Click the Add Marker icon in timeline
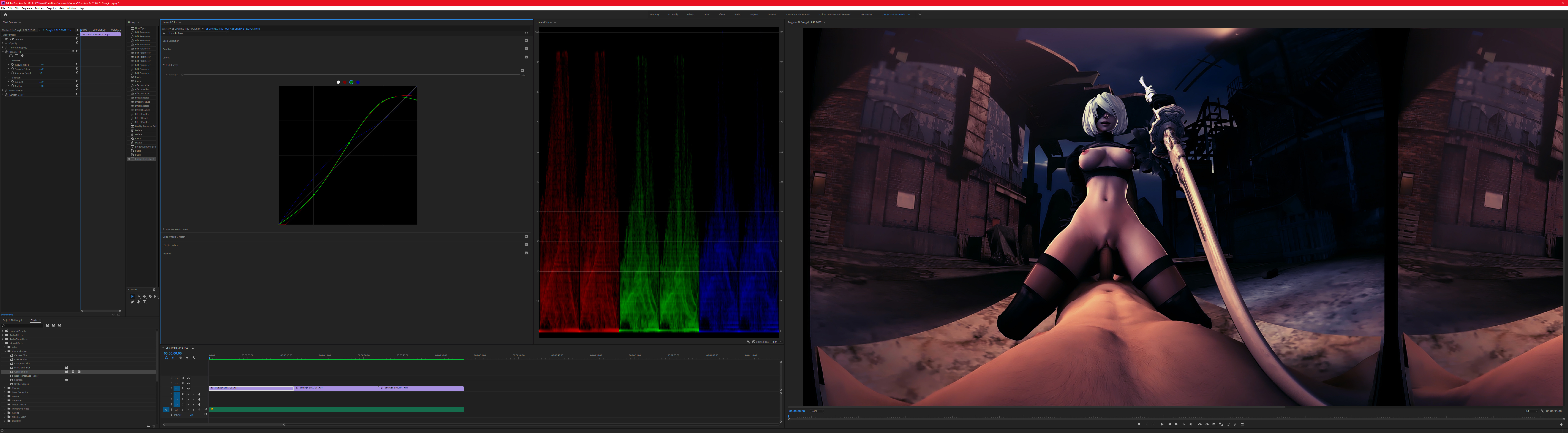Screen dimensions: 1568x433 click(x=187, y=358)
